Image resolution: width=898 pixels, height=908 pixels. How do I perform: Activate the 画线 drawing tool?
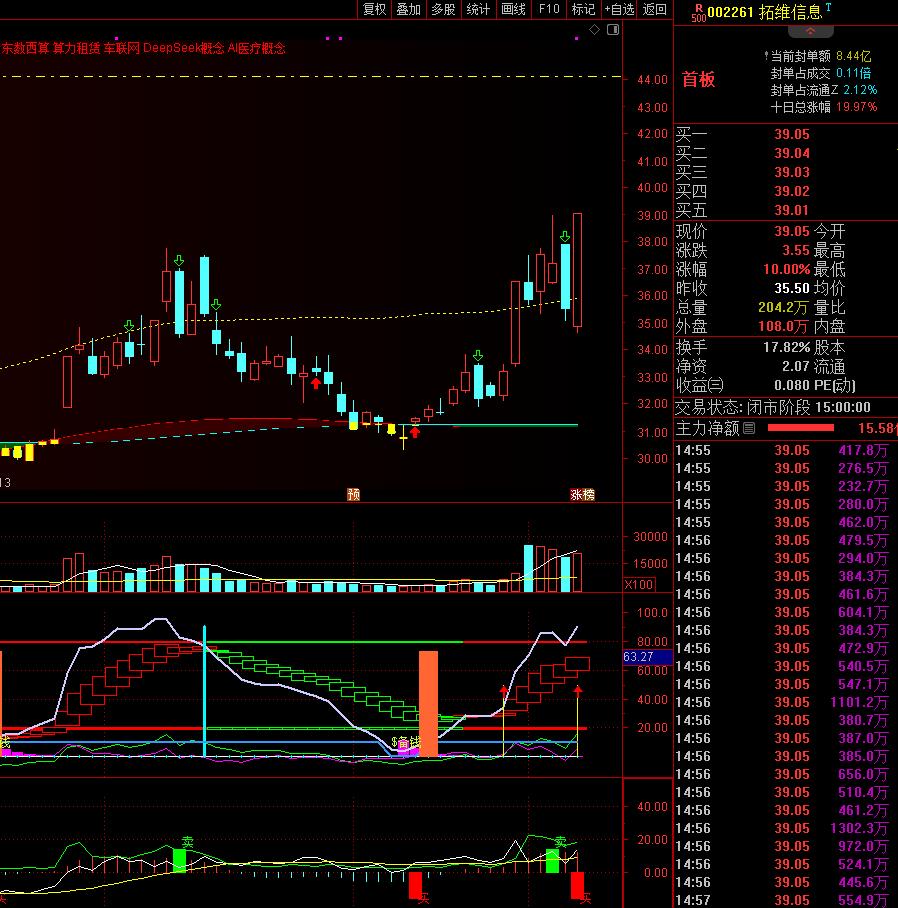click(514, 9)
